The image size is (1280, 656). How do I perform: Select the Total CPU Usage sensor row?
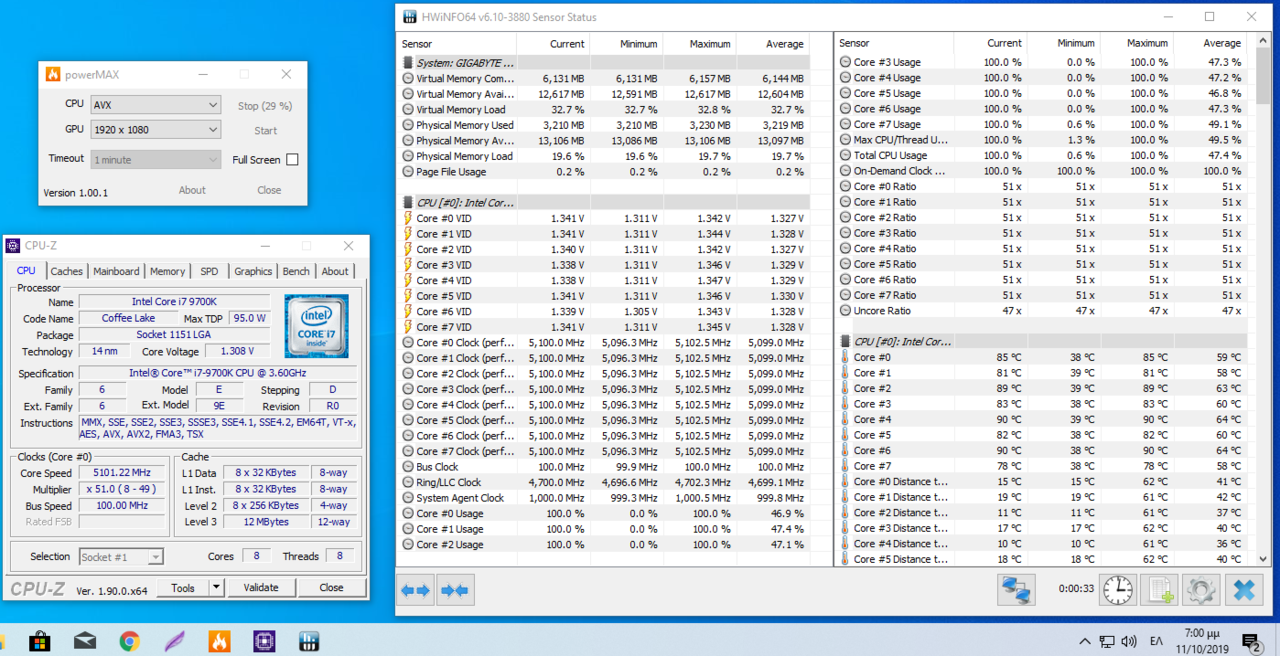(x=1041, y=156)
